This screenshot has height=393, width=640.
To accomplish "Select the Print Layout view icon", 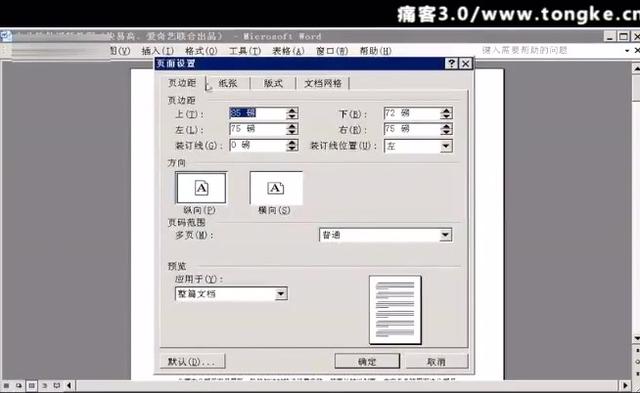I will point(31,385).
